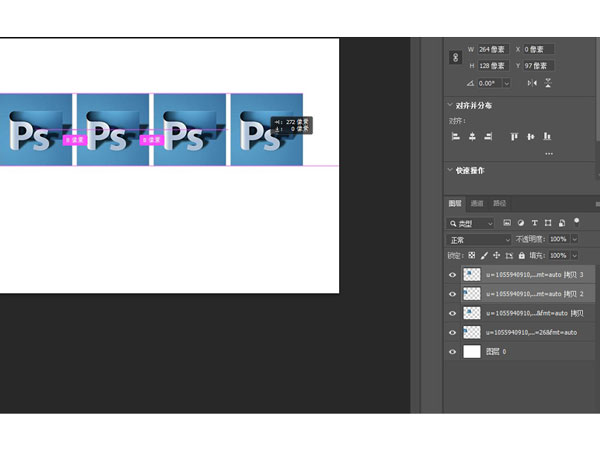Toggle the layer filtering switch

(576, 222)
